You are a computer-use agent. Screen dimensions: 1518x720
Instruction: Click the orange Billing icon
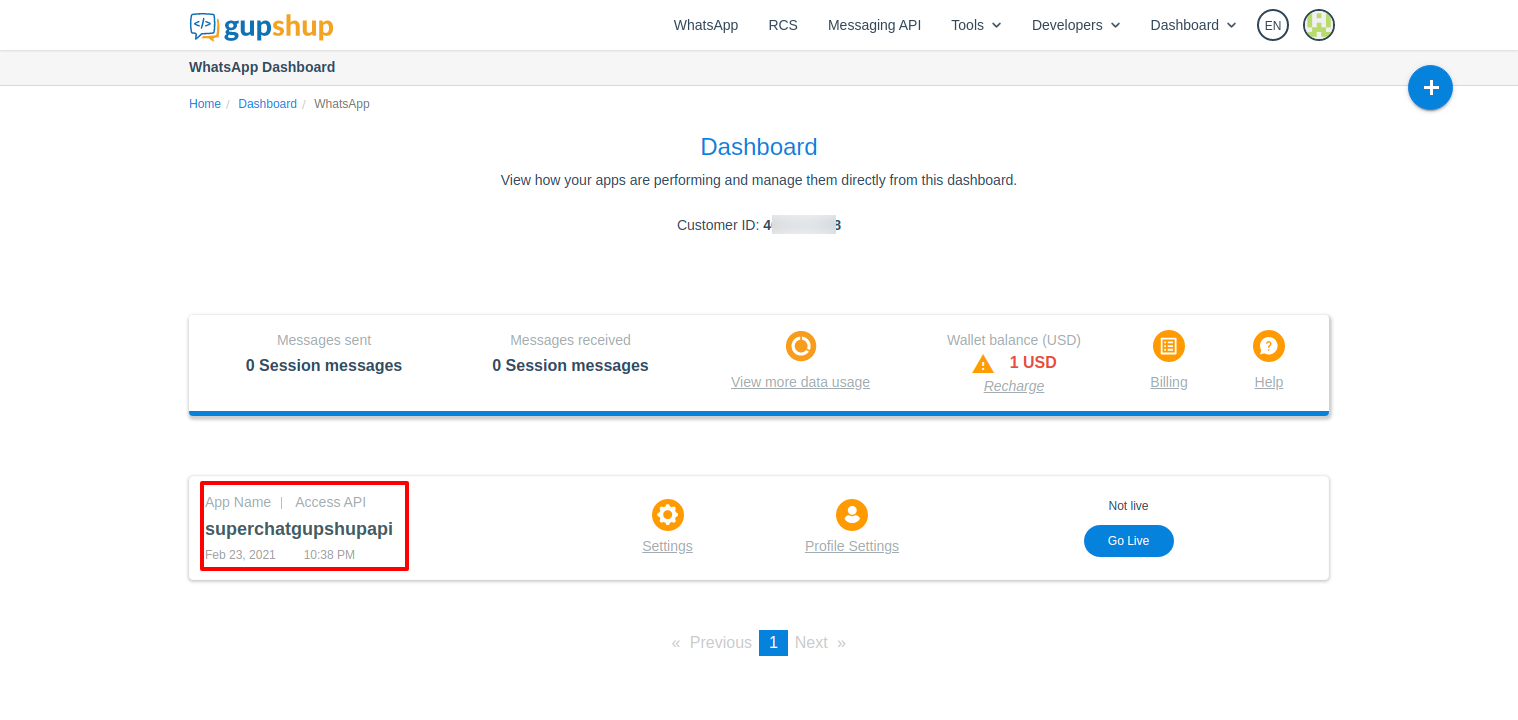pyautogui.click(x=1169, y=346)
